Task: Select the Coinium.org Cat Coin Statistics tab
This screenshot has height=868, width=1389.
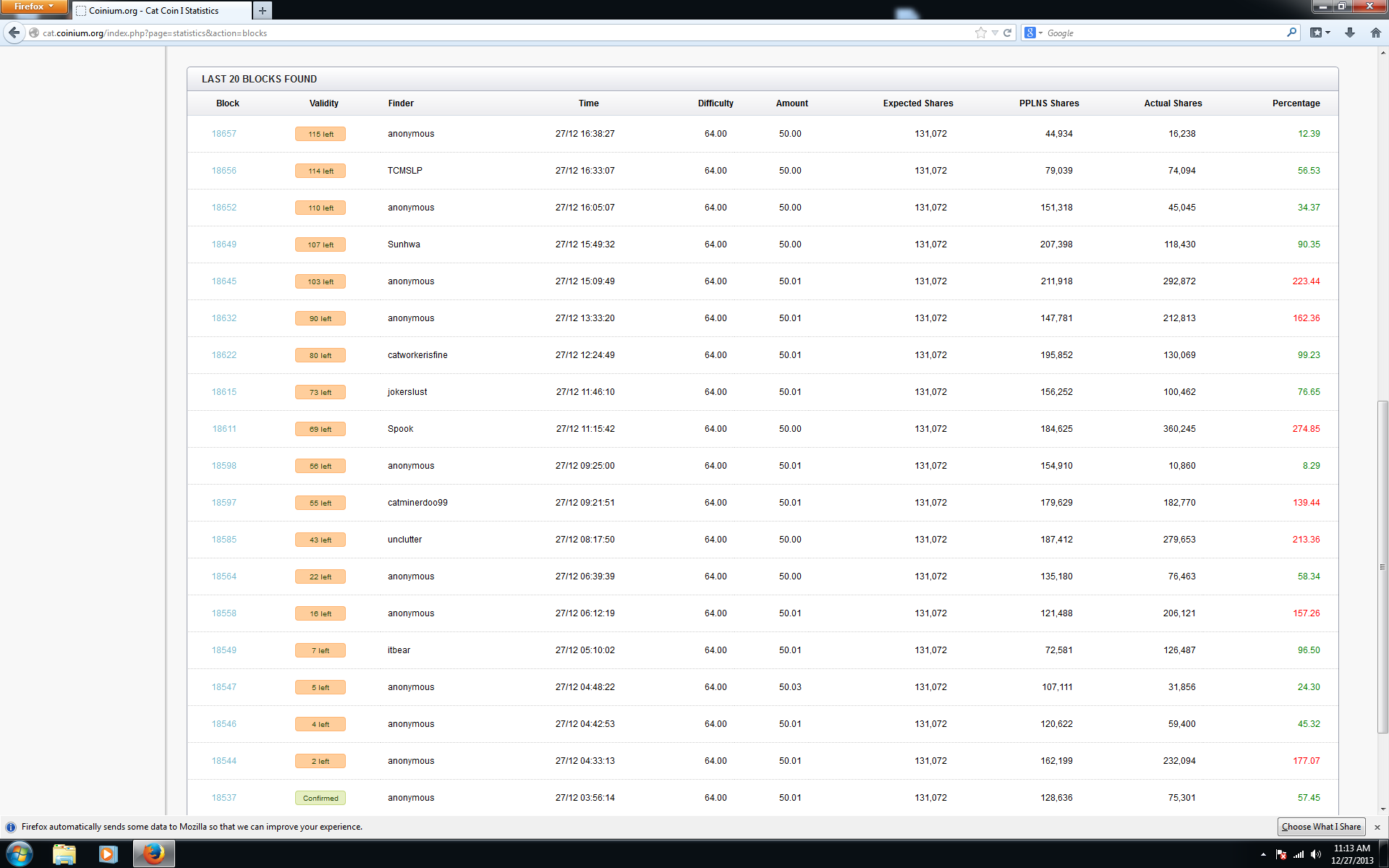Action: click(x=161, y=11)
